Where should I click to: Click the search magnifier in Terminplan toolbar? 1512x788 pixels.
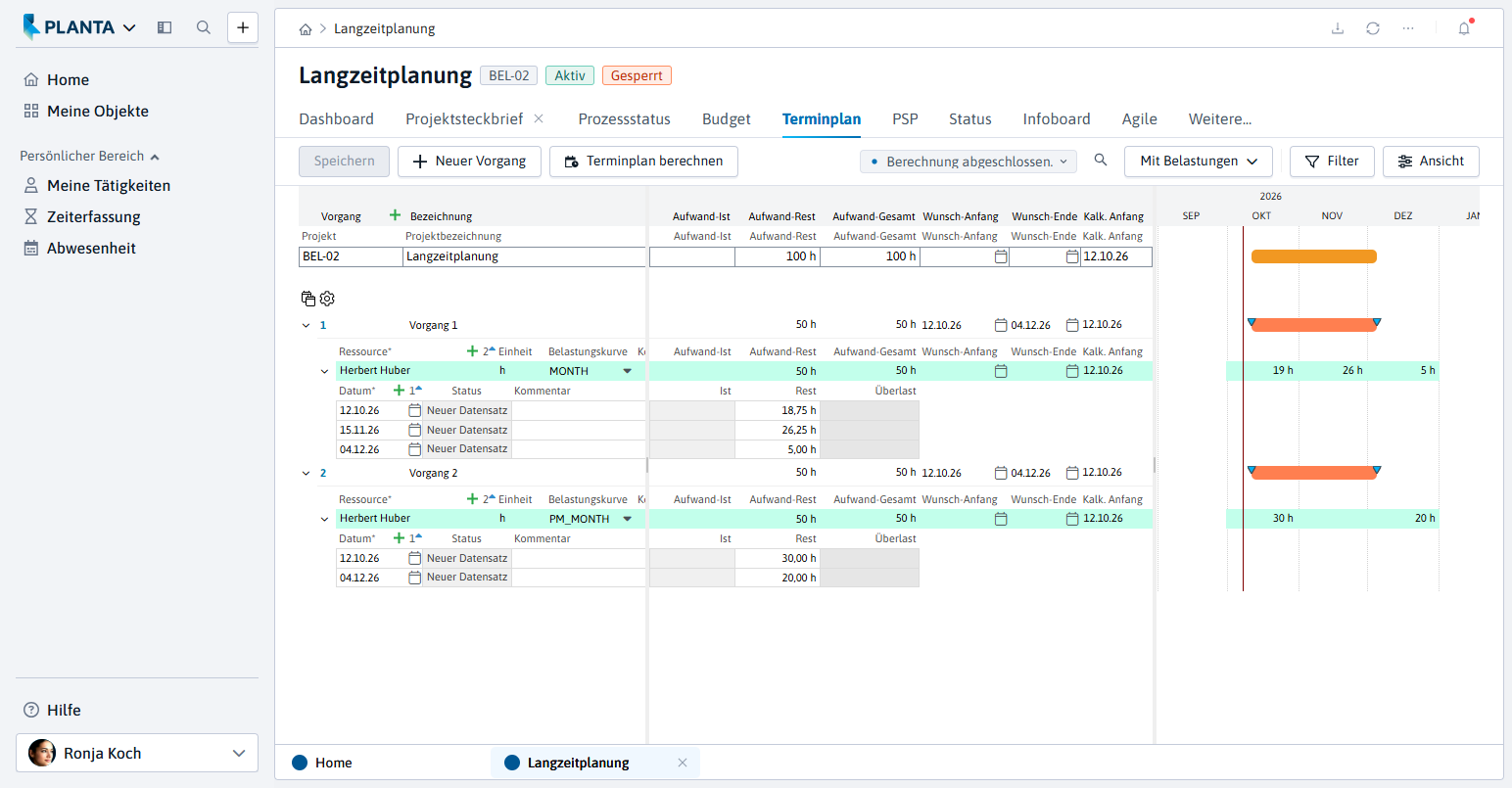click(x=1101, y=160)
